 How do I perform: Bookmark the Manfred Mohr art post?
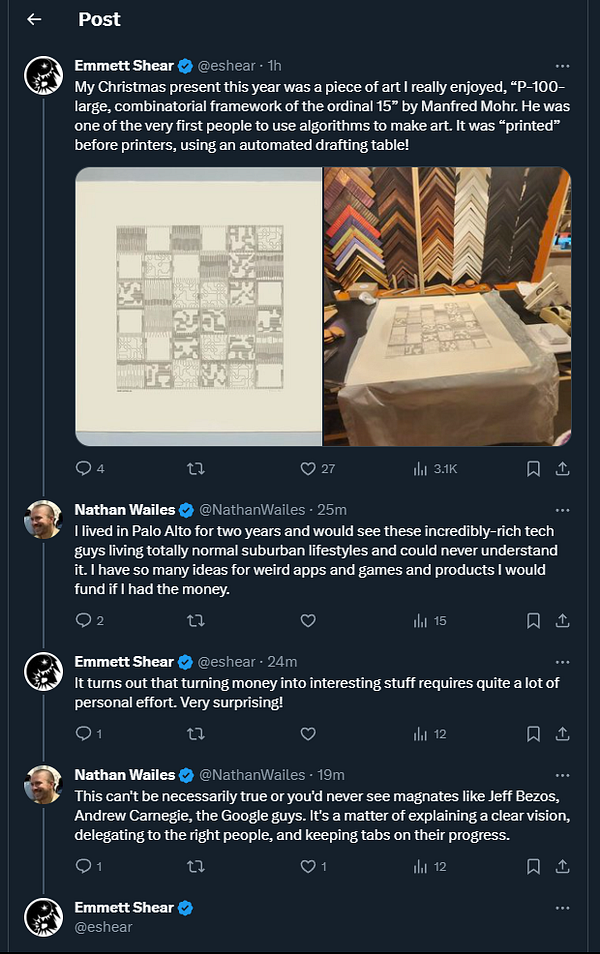click(x=534, y=468)
